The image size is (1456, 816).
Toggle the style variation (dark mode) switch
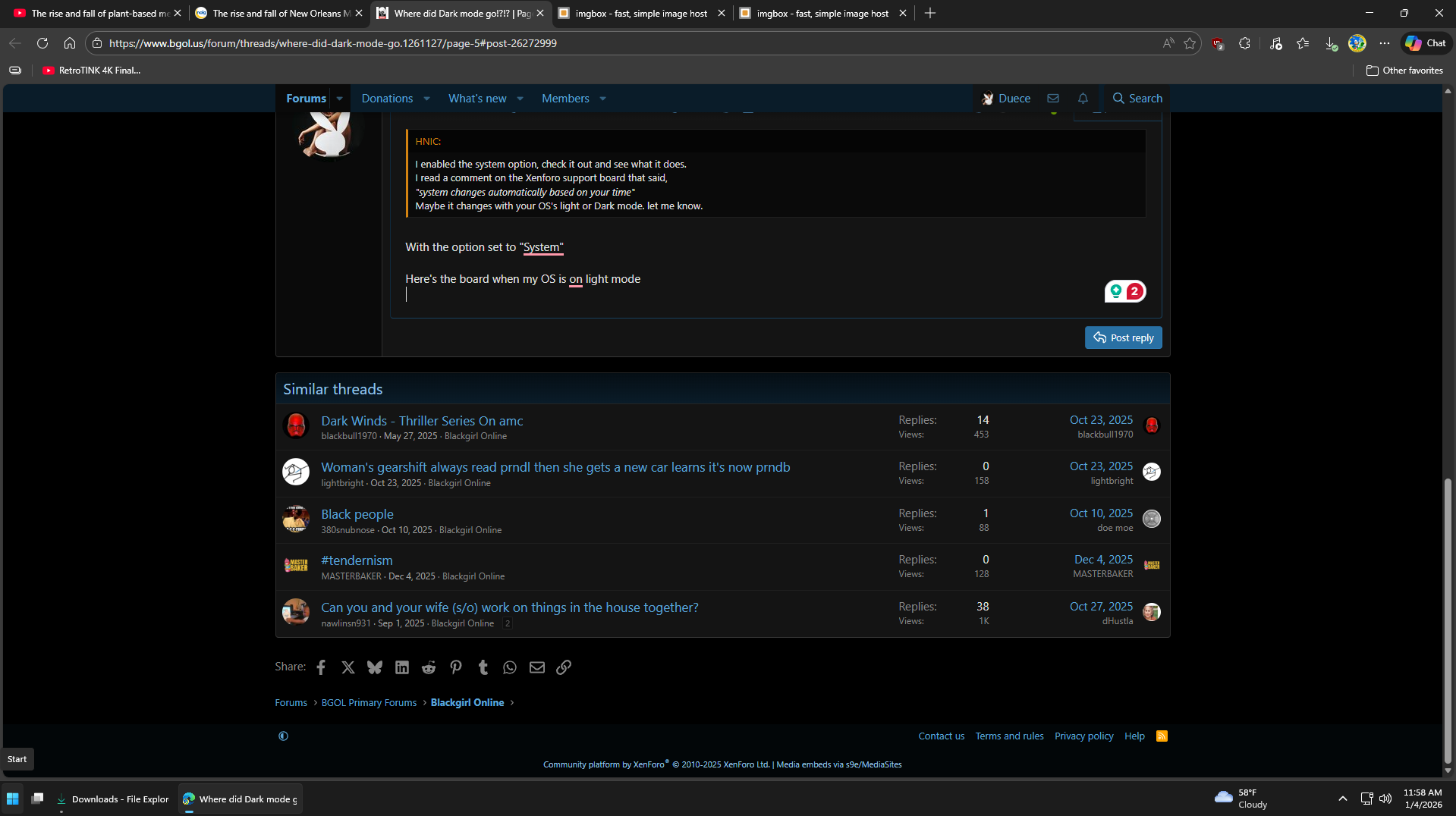283,736
